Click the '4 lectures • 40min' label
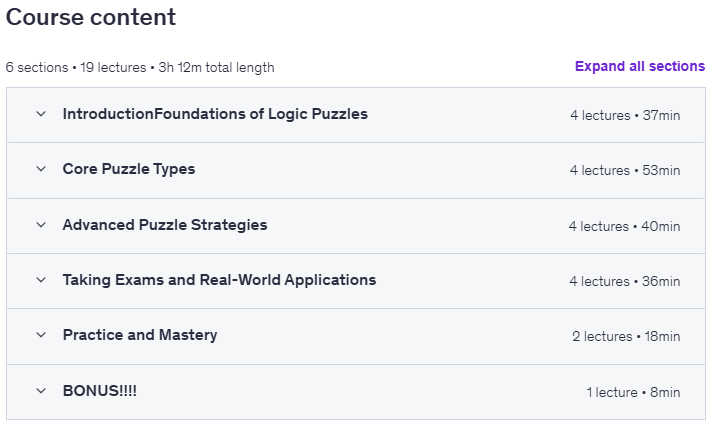Screen dimensions: 711x430 tap(624, 226)
